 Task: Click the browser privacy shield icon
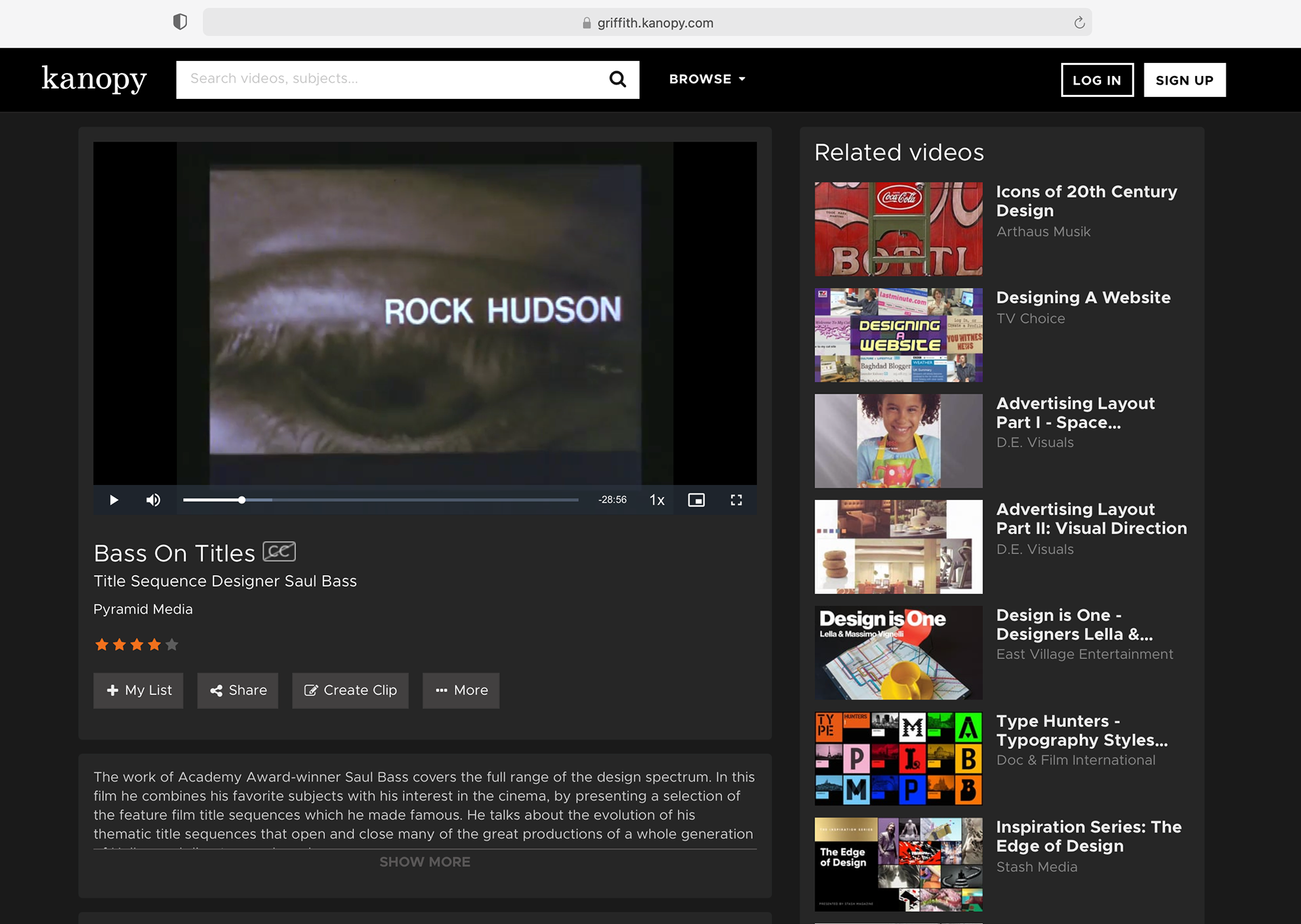180,22
